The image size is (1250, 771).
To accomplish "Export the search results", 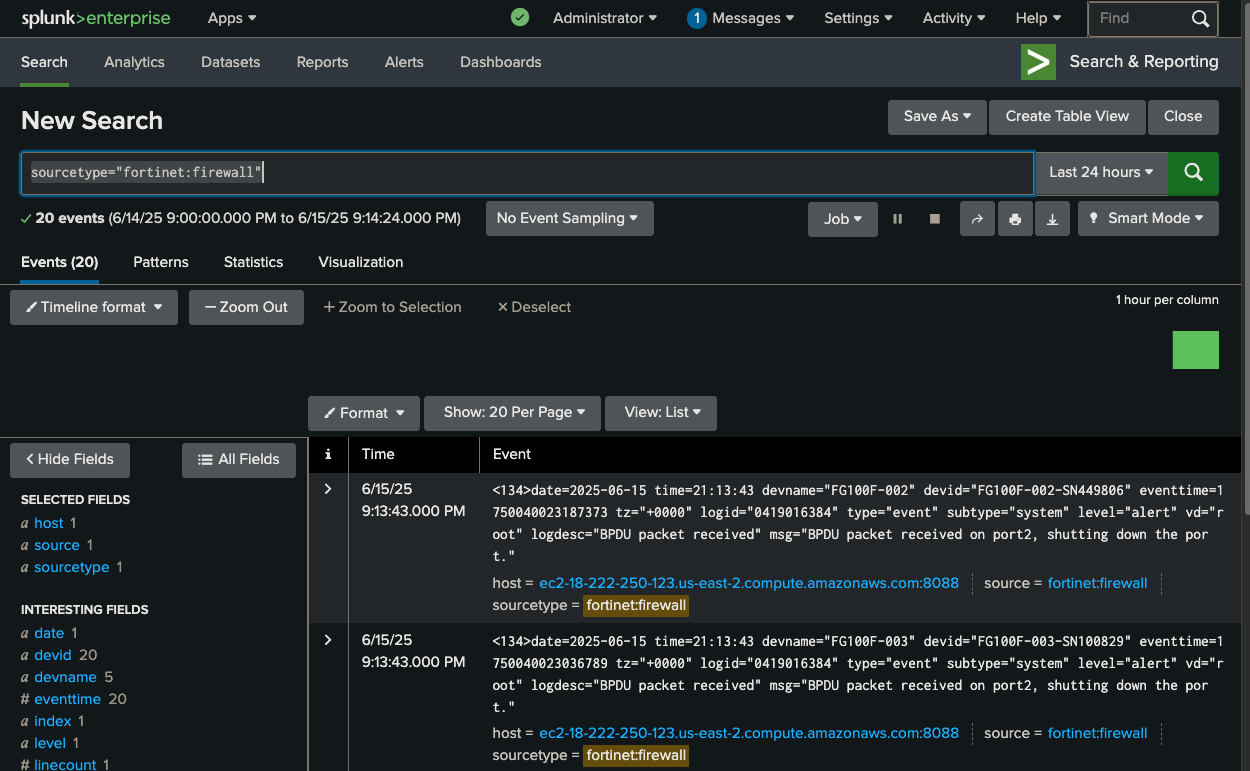I will 1052,218.
